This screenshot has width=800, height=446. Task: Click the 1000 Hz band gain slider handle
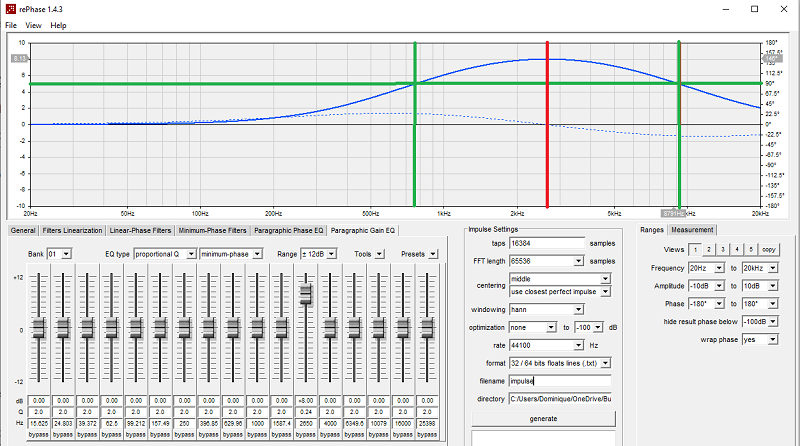(x=257, y=328)
